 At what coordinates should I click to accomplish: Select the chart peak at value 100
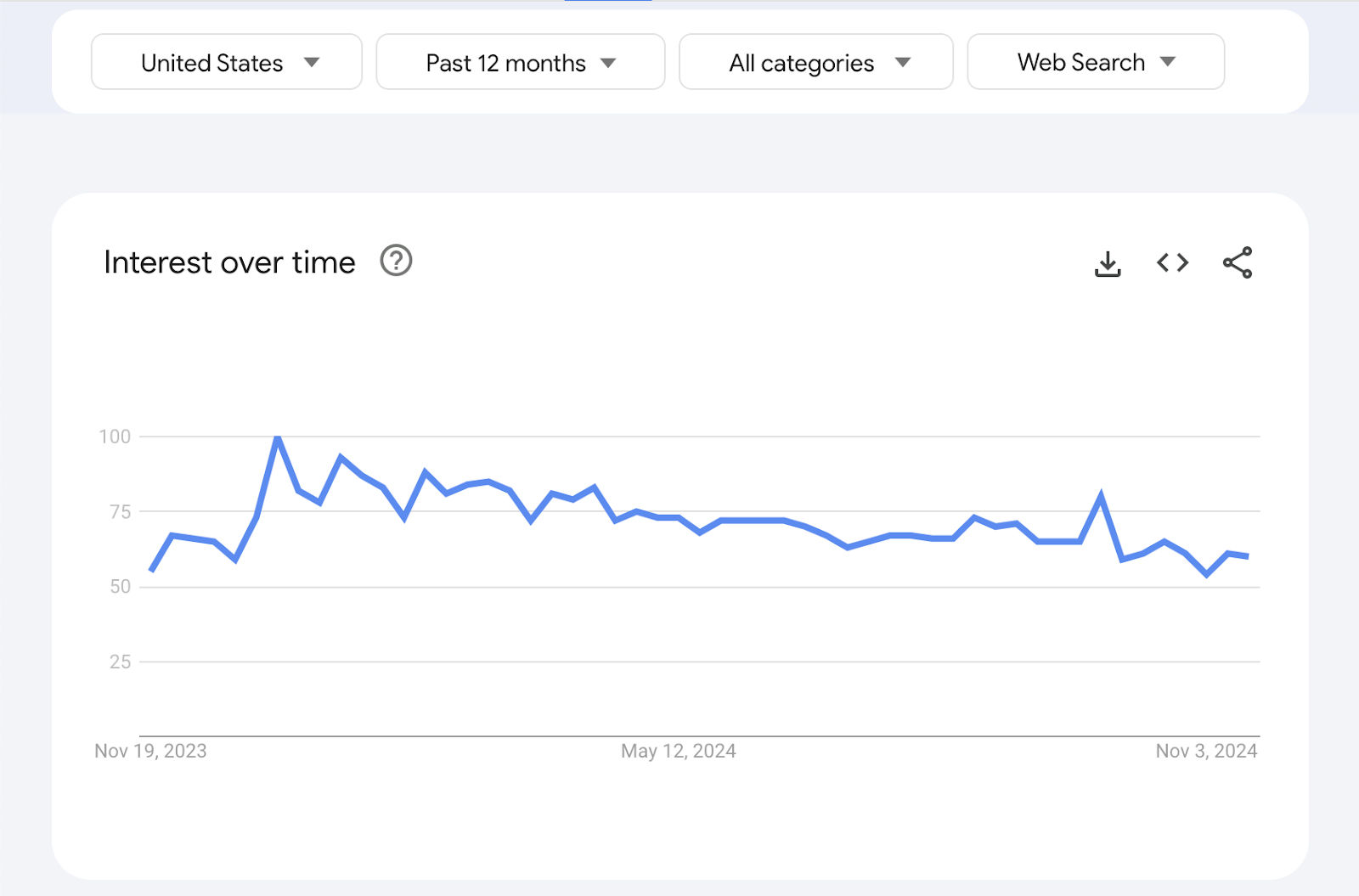click(278, 437)
